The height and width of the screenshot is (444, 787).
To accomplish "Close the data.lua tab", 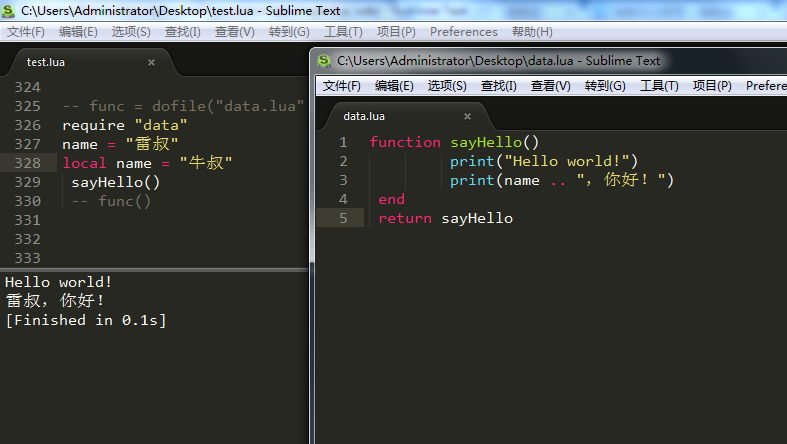I will click(467, 116).
